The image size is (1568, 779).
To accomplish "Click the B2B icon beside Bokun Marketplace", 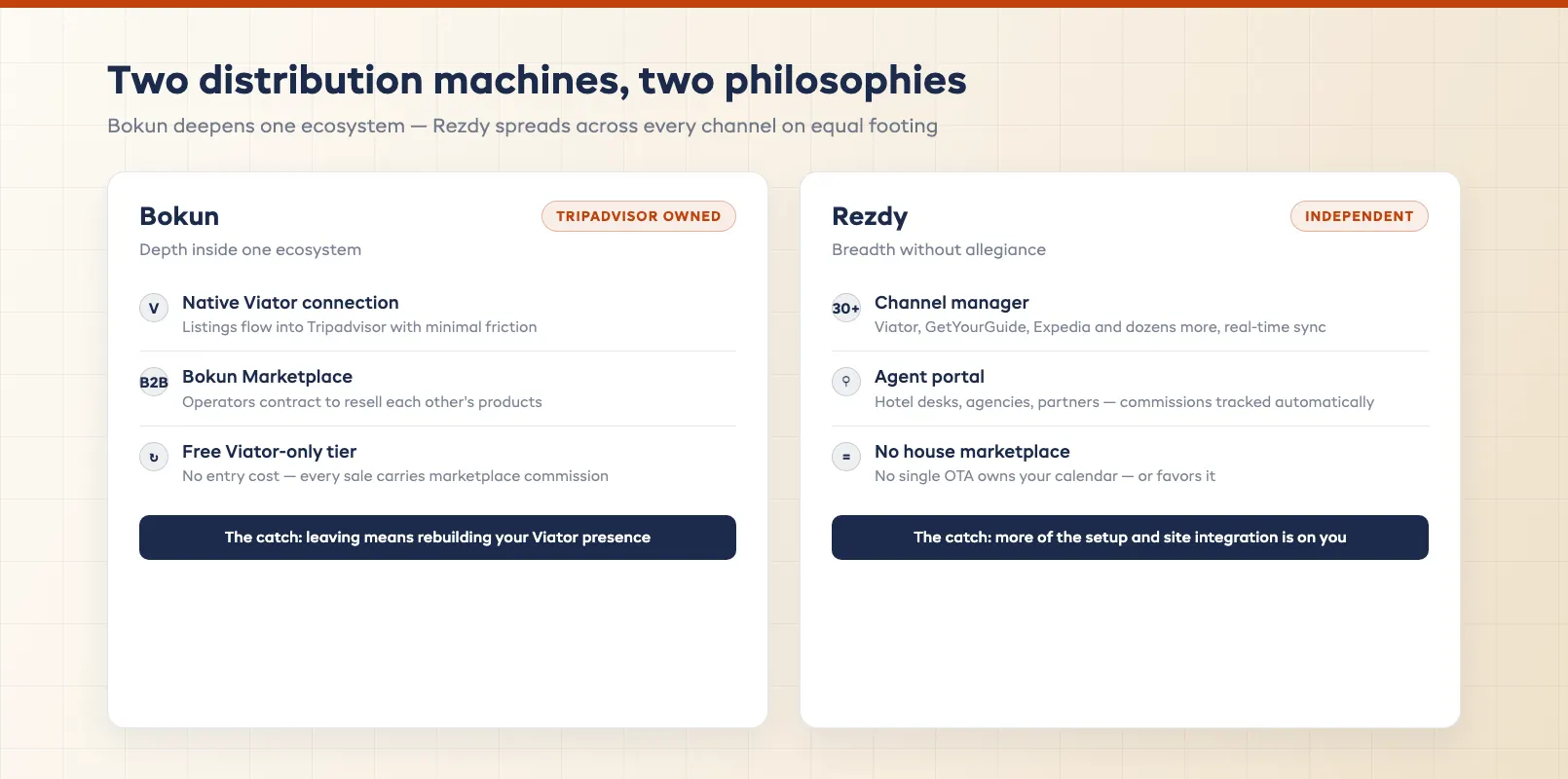I will point(154,382).
